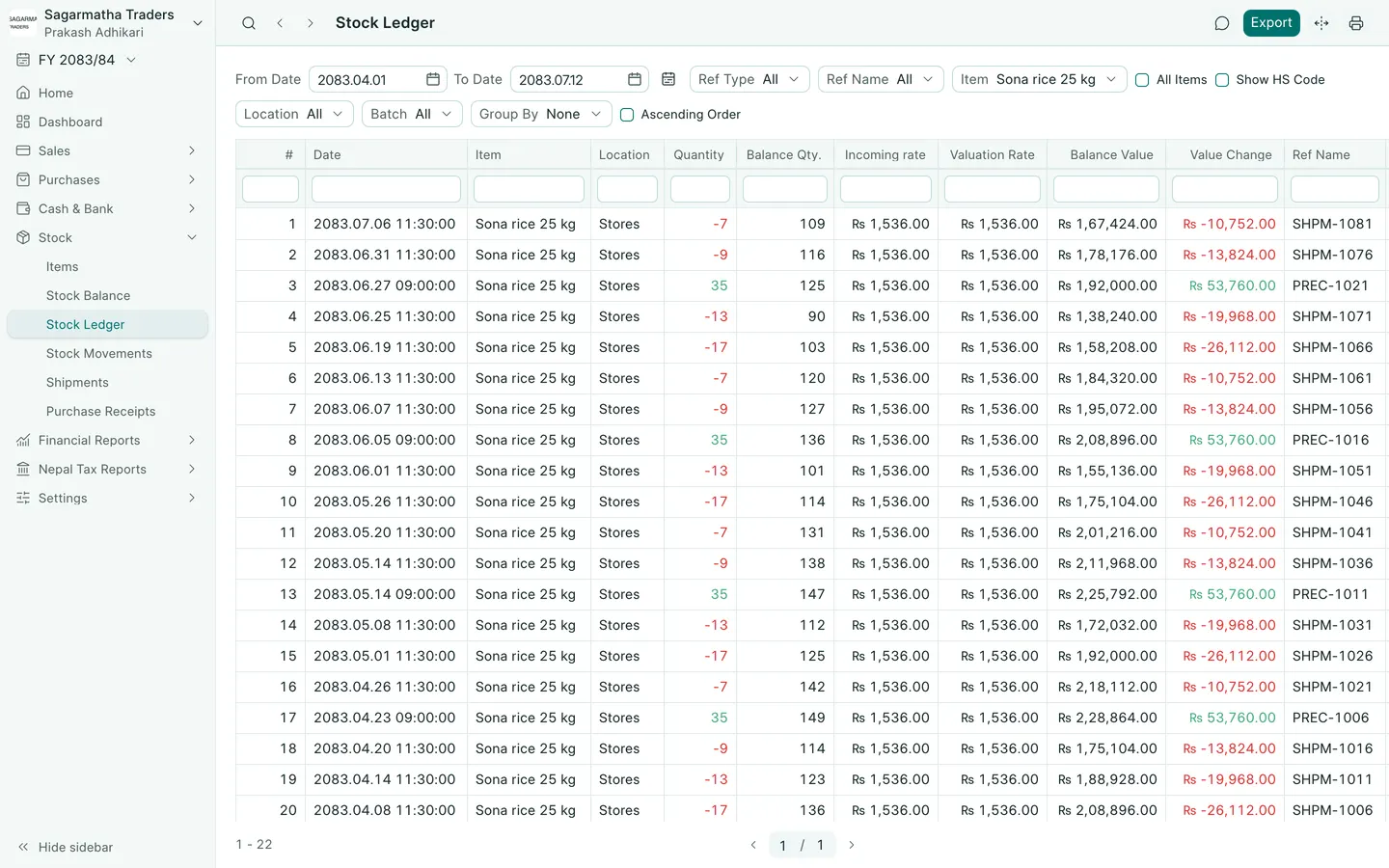
Task: Click the Nepal Tax Reports icon
Action: click(x=23, y=469)
